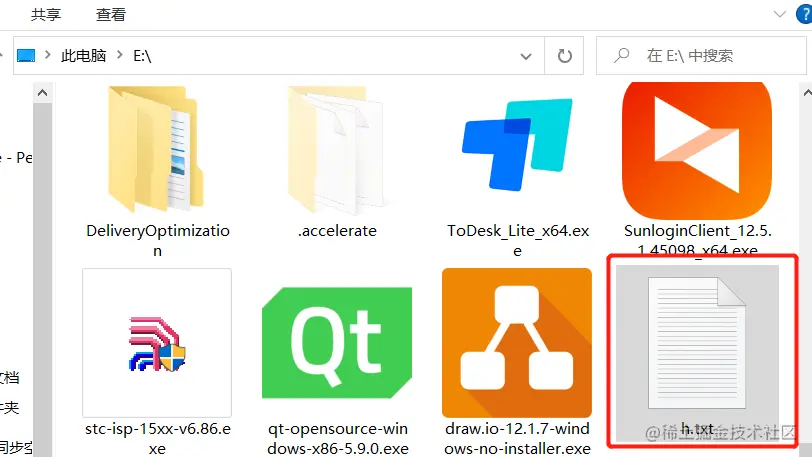This screenshot has height=457, width=812.
Task: Open the address bar history dropdown
Action: (526, 56)
